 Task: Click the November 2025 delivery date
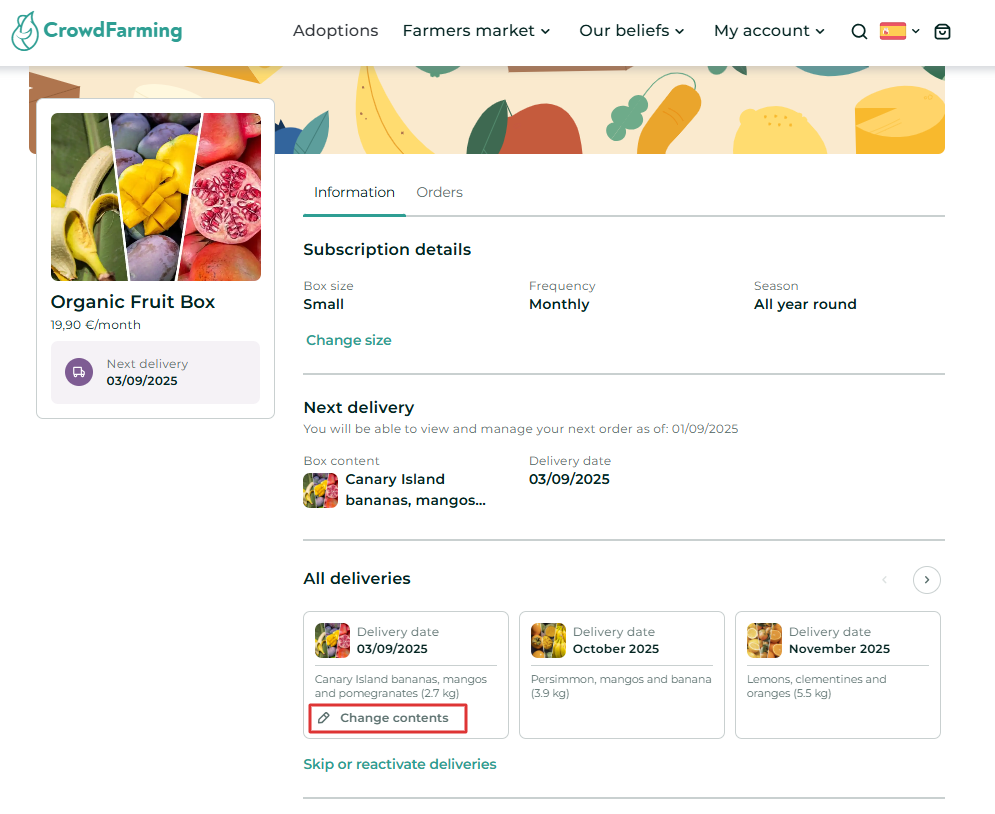click(839, 649)
